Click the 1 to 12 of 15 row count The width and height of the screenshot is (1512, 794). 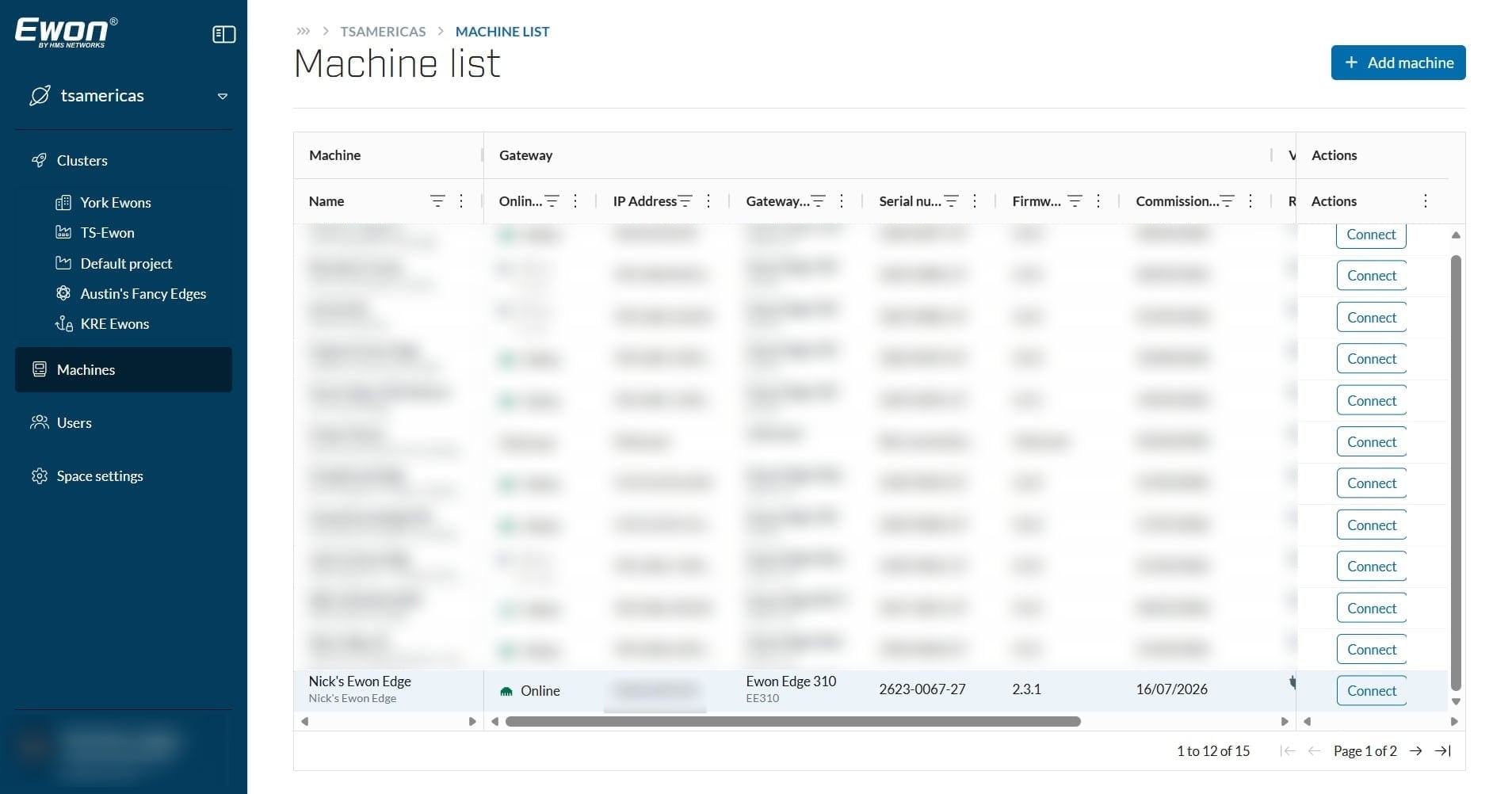(1213, 750)
